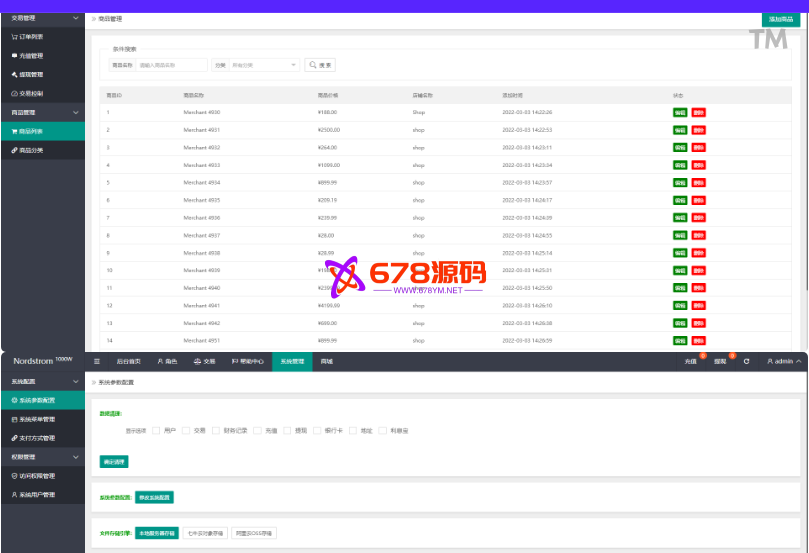The image size is (809, 553).
Task: Click the 搜索 magnifier button
Action: point(320,65)
